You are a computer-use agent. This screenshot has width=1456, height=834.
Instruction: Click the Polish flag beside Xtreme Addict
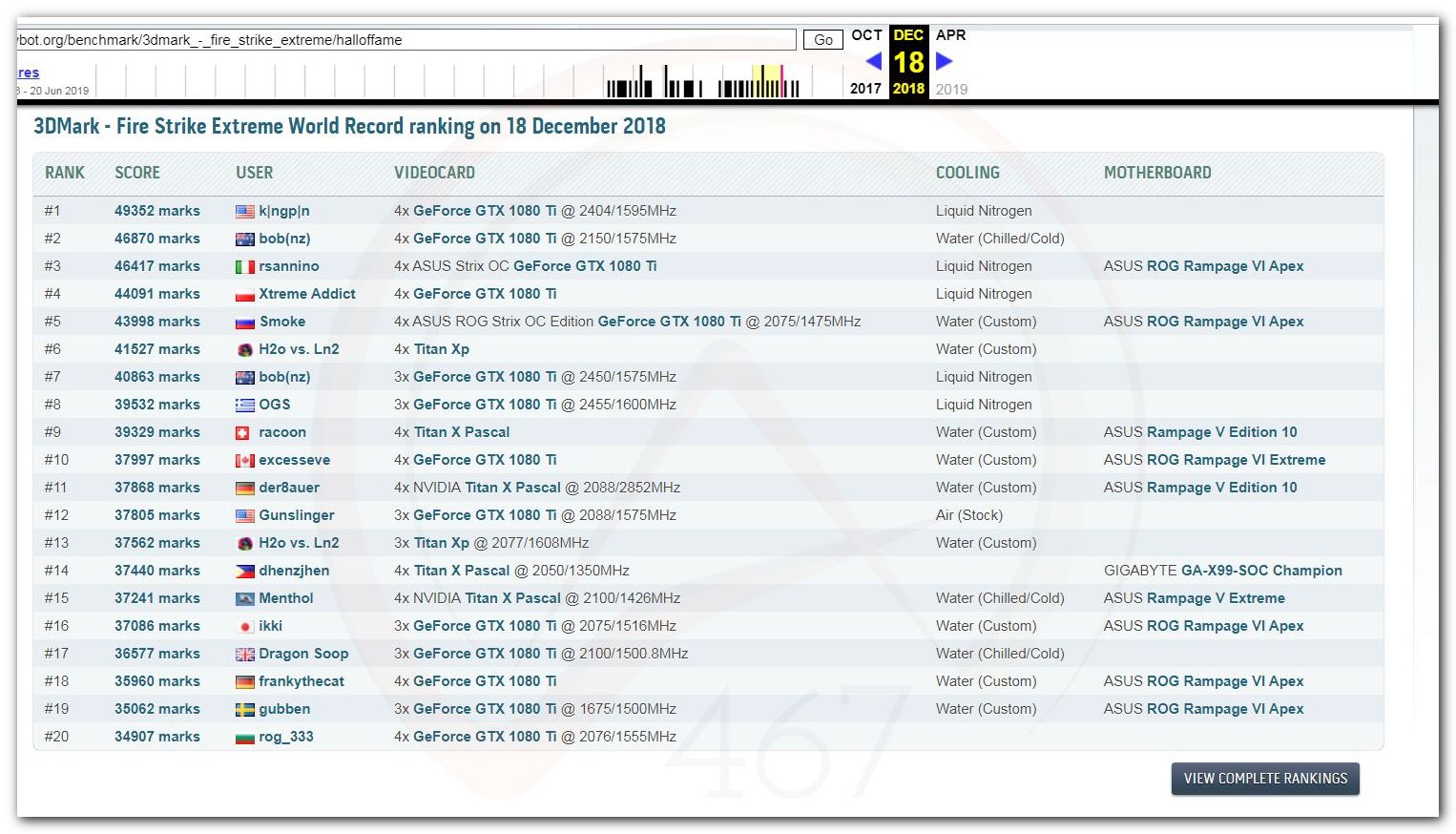(245, 295)
